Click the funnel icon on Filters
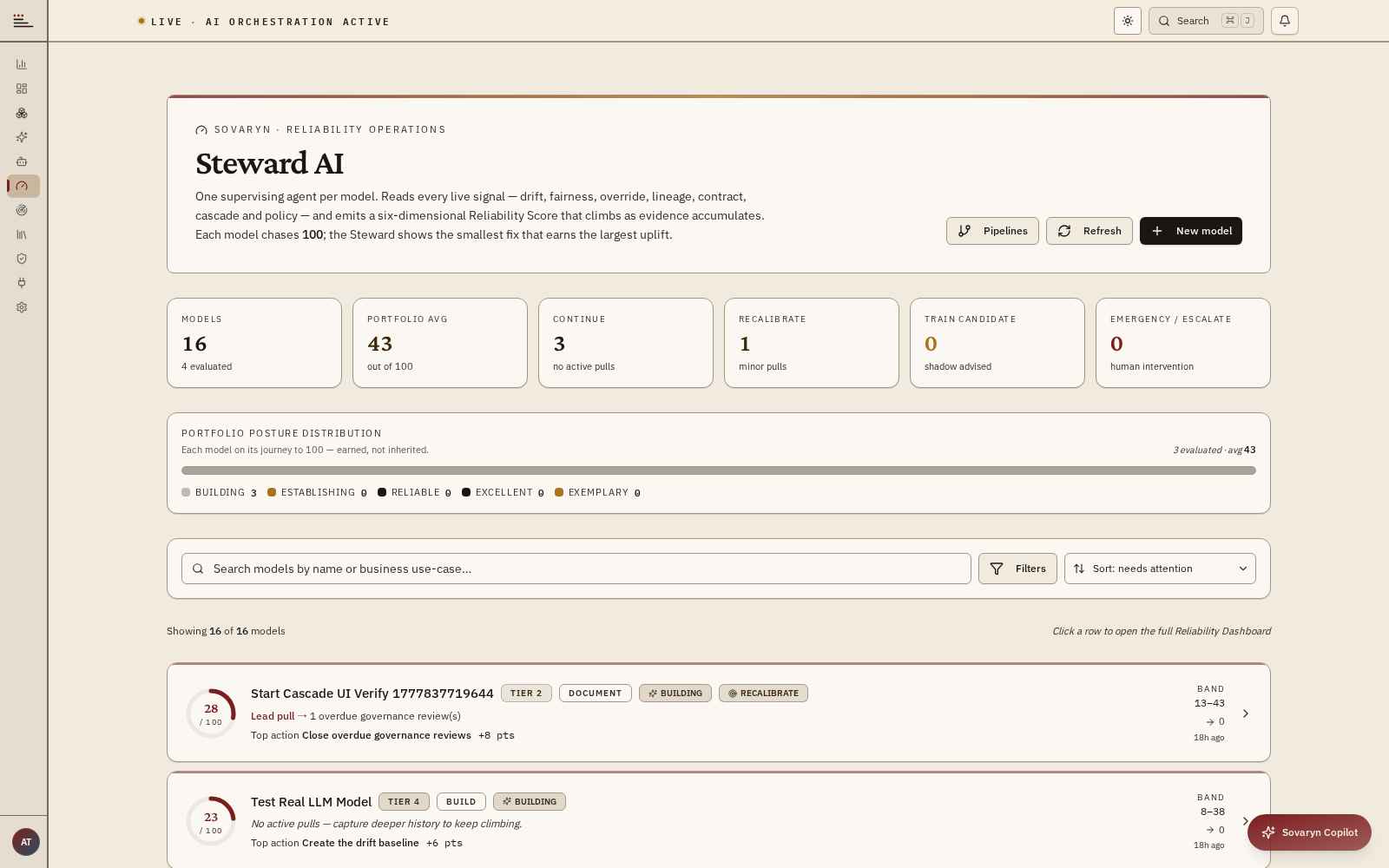The width and height of the screenshot is (1389, 868). point(997,569)
